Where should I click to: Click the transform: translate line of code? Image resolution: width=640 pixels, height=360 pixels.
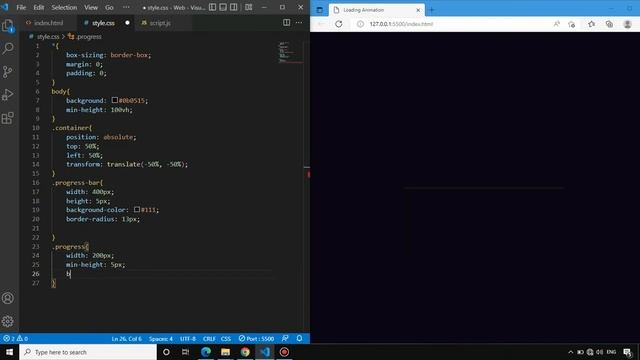[x=127, y=164]
